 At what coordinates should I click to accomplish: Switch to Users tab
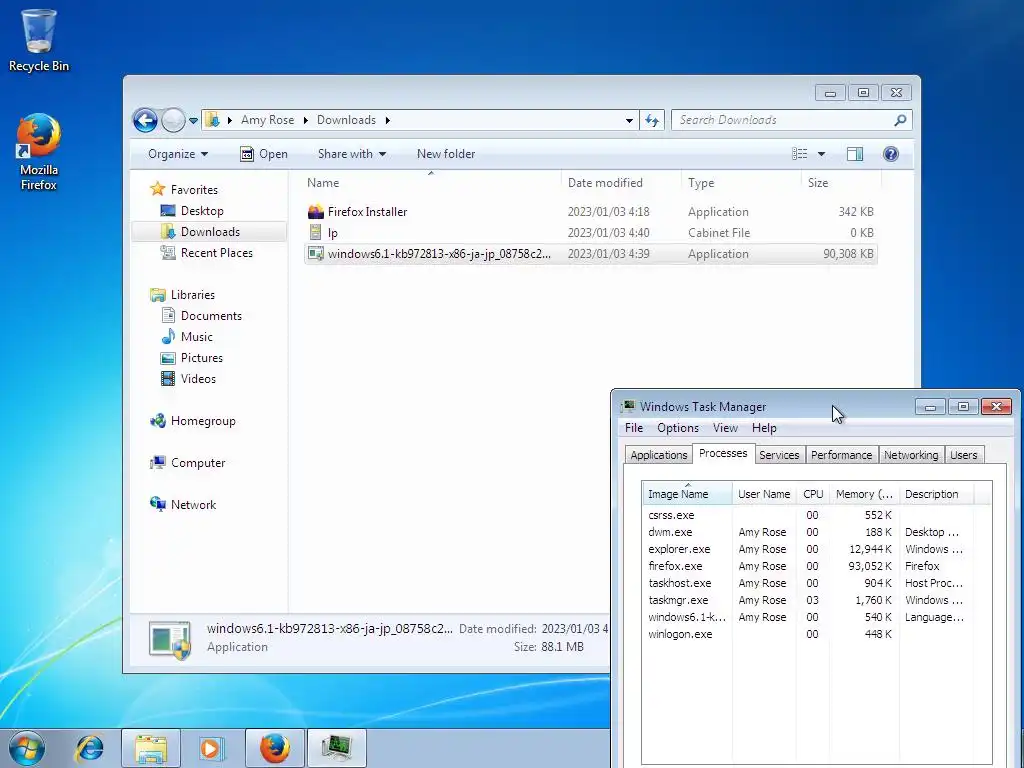tap(963, 455)
